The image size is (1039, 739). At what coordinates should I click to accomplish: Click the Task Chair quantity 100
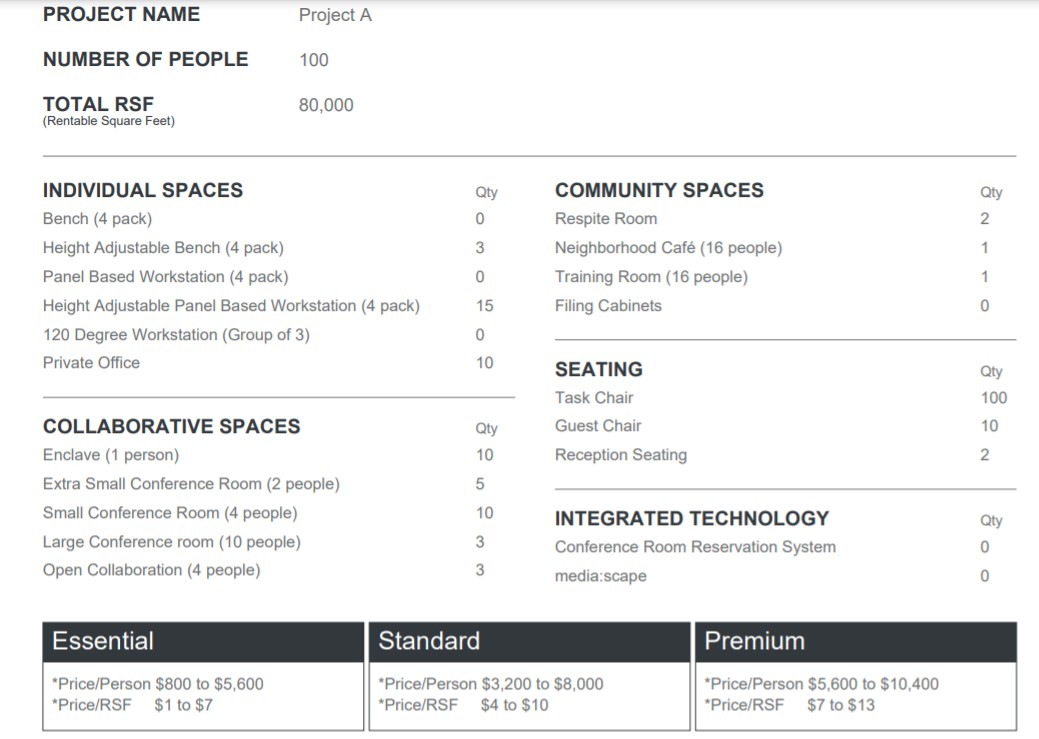click(x=993, y=398)
